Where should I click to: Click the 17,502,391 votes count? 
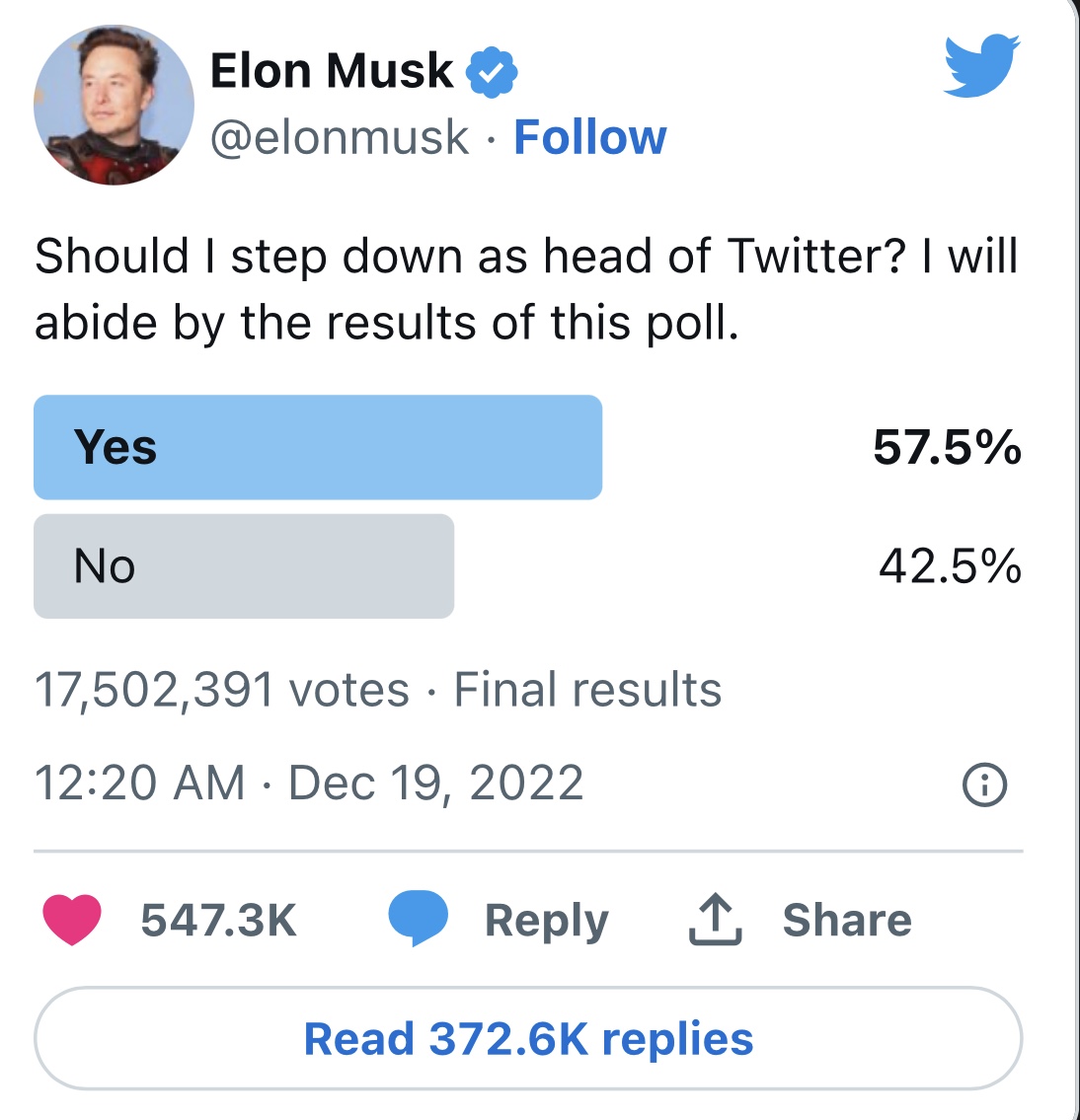click(x=222, y=690)
